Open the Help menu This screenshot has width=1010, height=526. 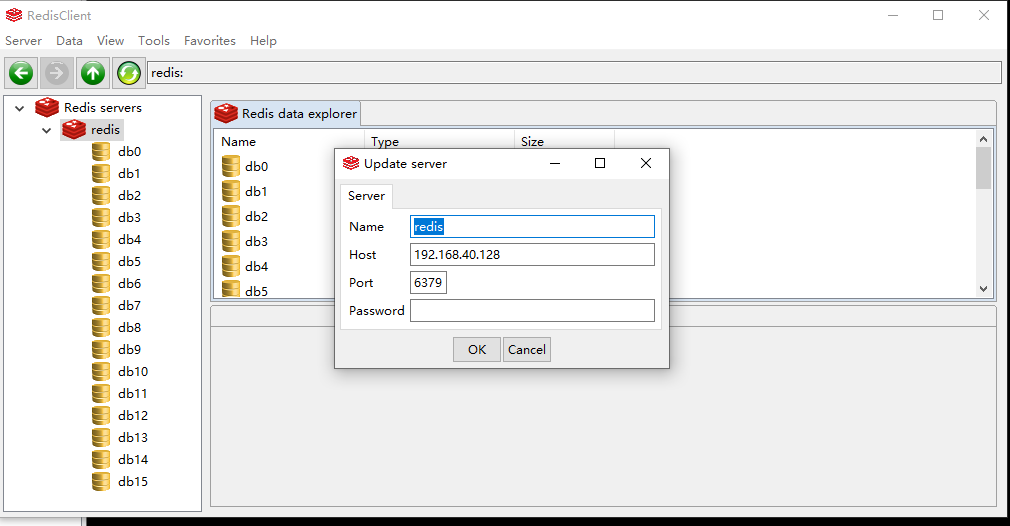pyautogui.click(x=263, y=41)
